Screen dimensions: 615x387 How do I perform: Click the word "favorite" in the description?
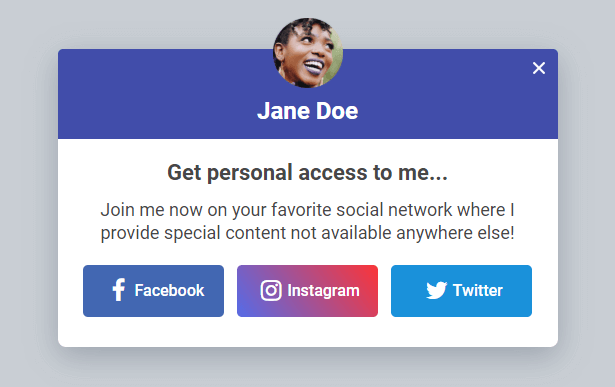tap(301, 210)
